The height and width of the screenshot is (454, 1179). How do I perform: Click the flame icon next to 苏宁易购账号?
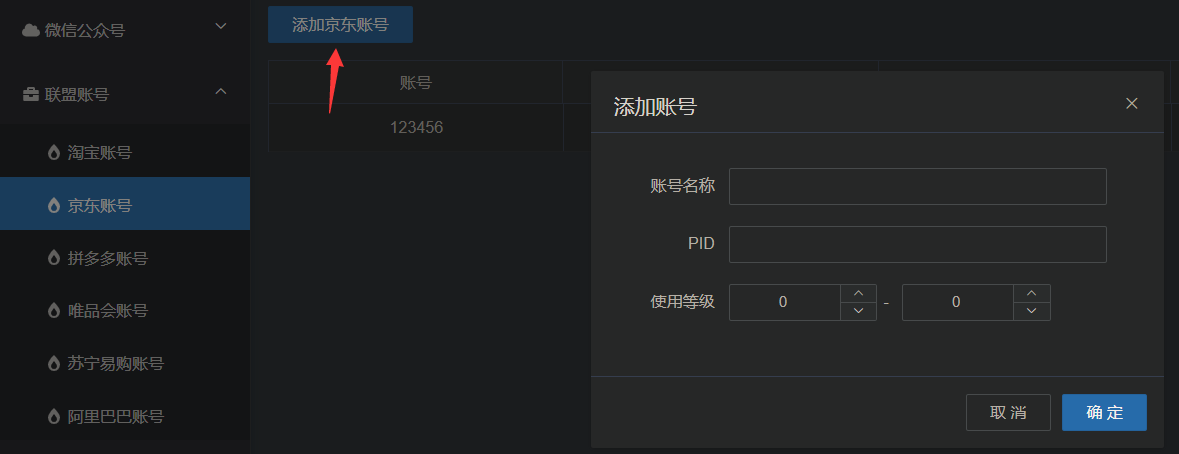[x=53, y=364]
